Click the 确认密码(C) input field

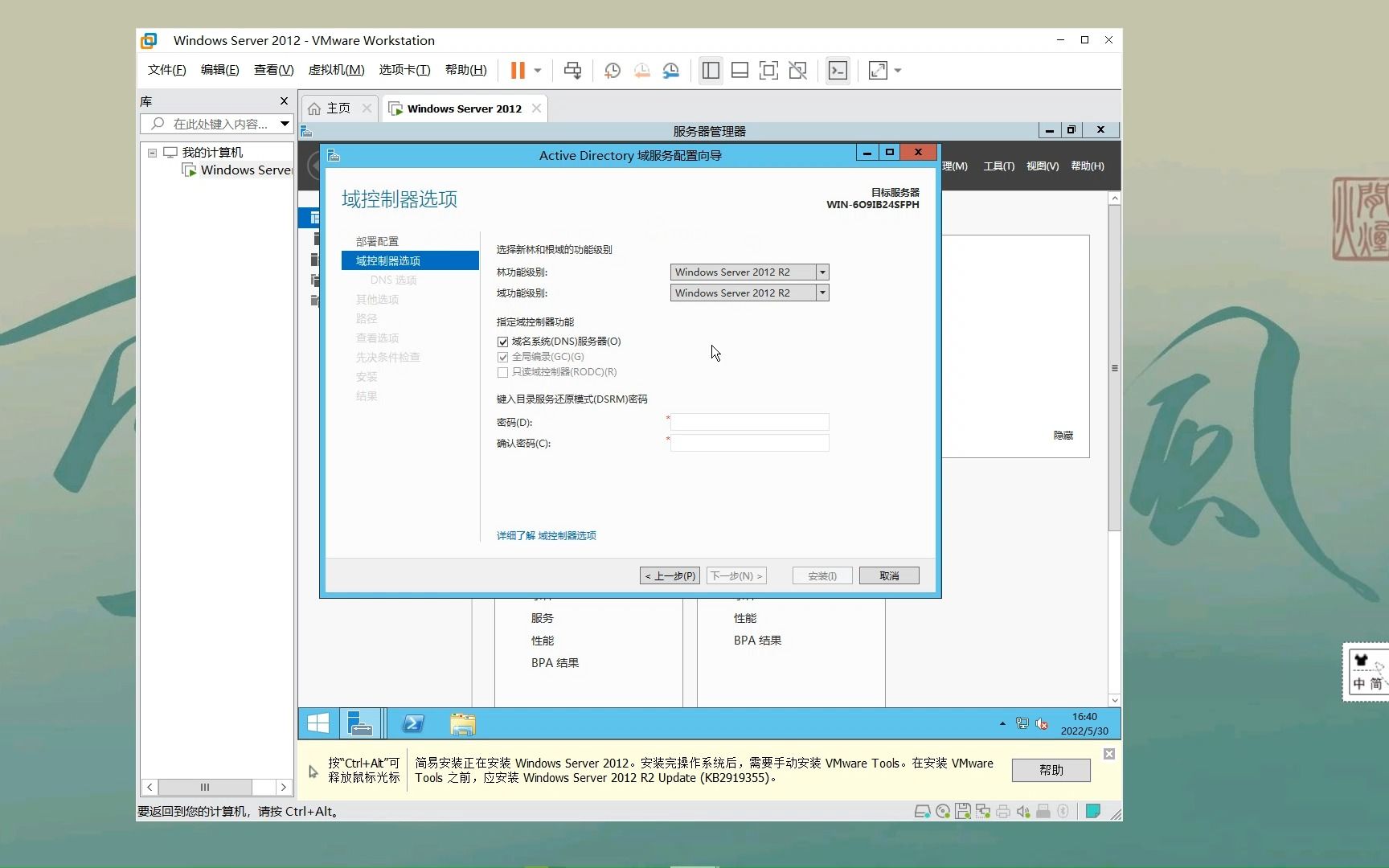[x=749, y=443]
